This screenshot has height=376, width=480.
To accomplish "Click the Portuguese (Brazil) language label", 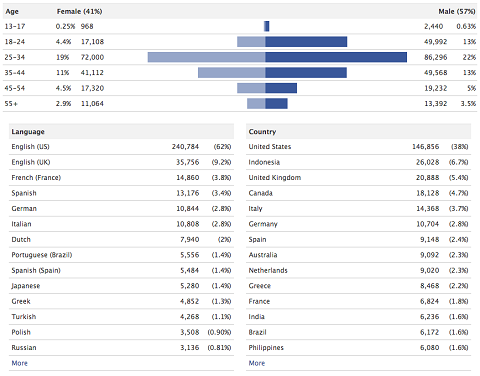I will (42, 255).
